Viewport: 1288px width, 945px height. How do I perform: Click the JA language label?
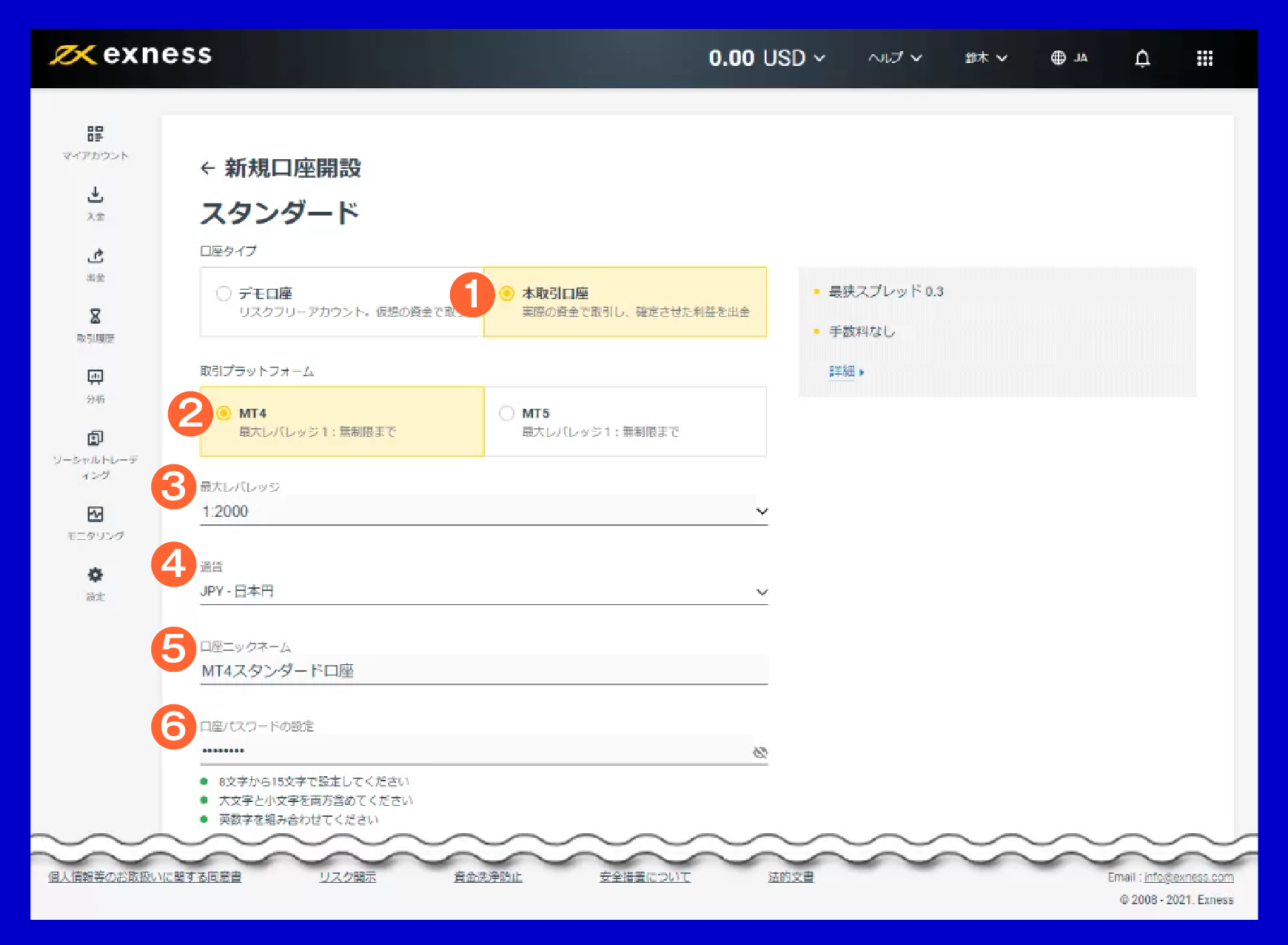pyautogui.click(x=1081, y=58)
